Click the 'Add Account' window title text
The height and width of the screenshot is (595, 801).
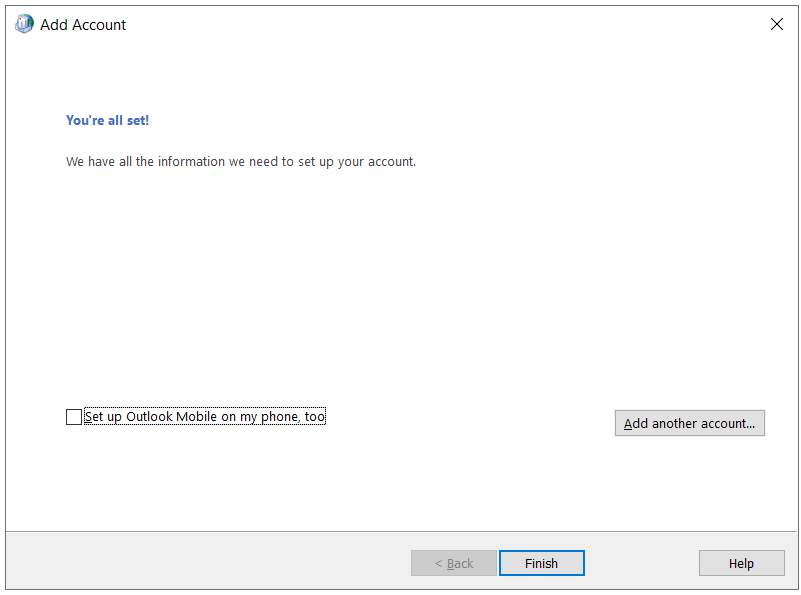coord(83,25)
